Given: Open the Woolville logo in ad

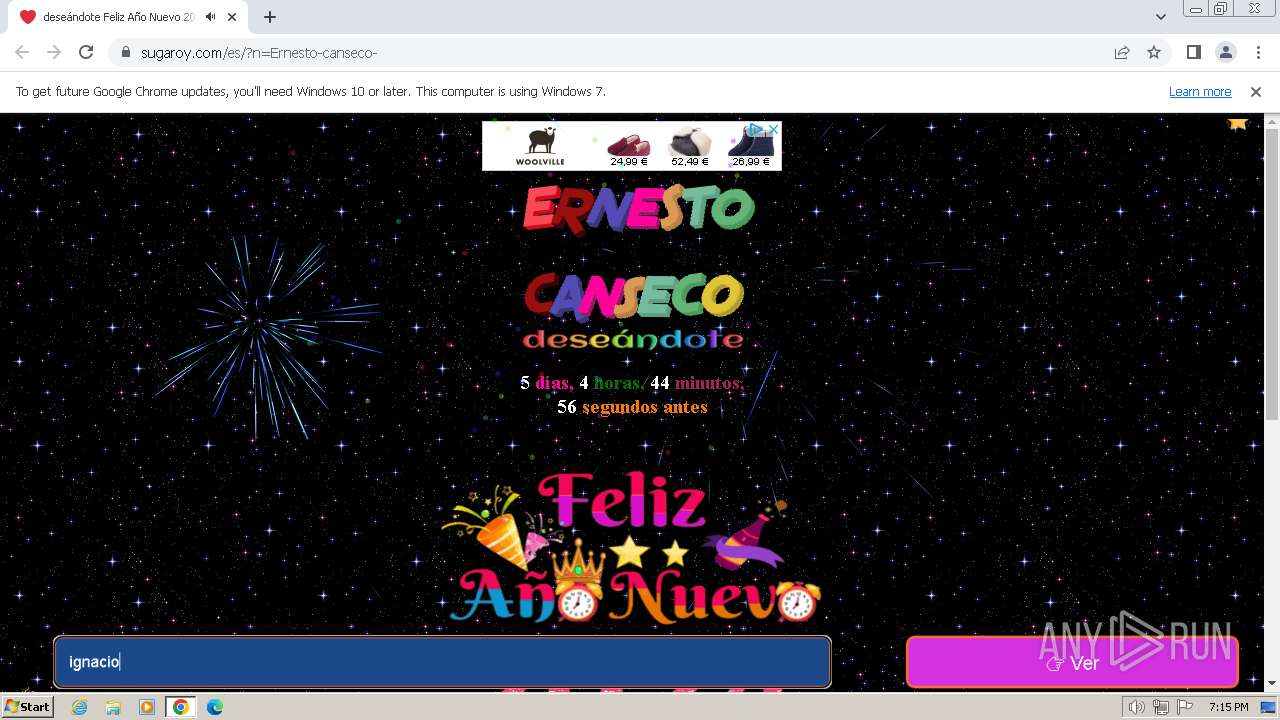Looking at the screenshot, I should (540, 146).
